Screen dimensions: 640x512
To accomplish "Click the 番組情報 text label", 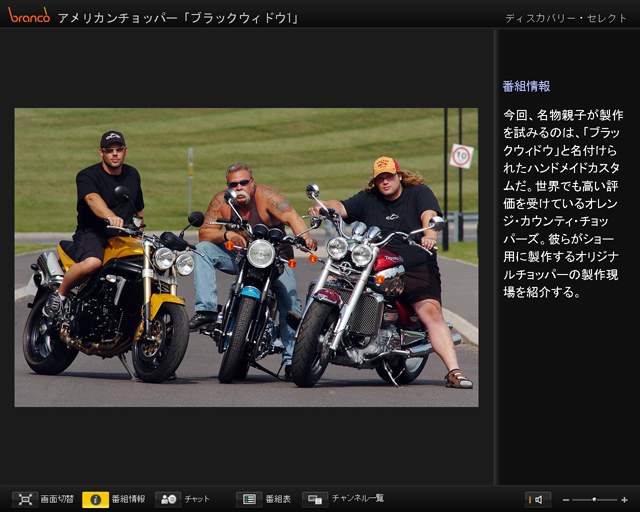I will (x=128, y=499).
